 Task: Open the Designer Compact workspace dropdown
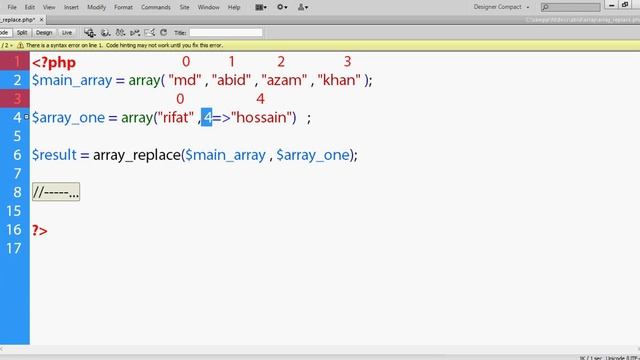(x=501, y=7)
